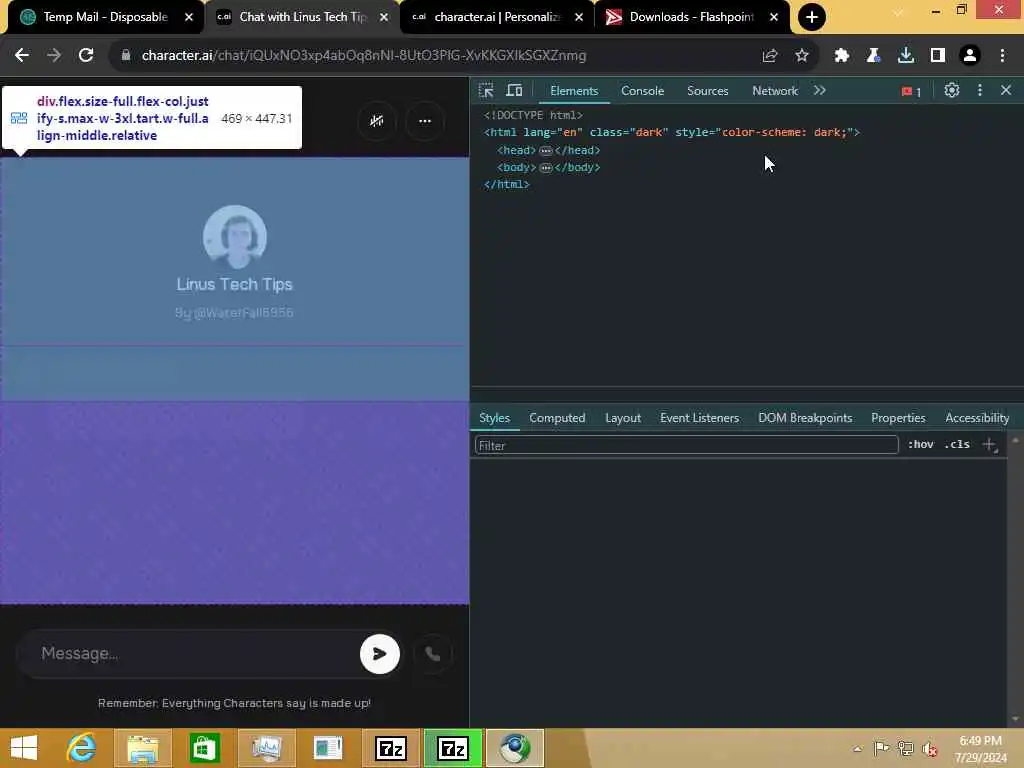The image size is (1024, 768).
Task: Open a new browser tab
Action: [812, 17]
